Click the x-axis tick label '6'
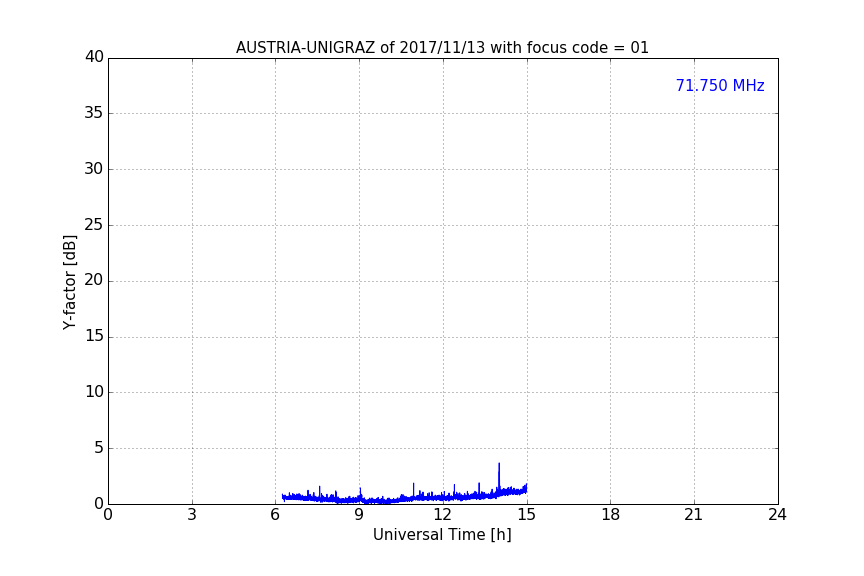This screenshot has width=864, height=576. 276,515
